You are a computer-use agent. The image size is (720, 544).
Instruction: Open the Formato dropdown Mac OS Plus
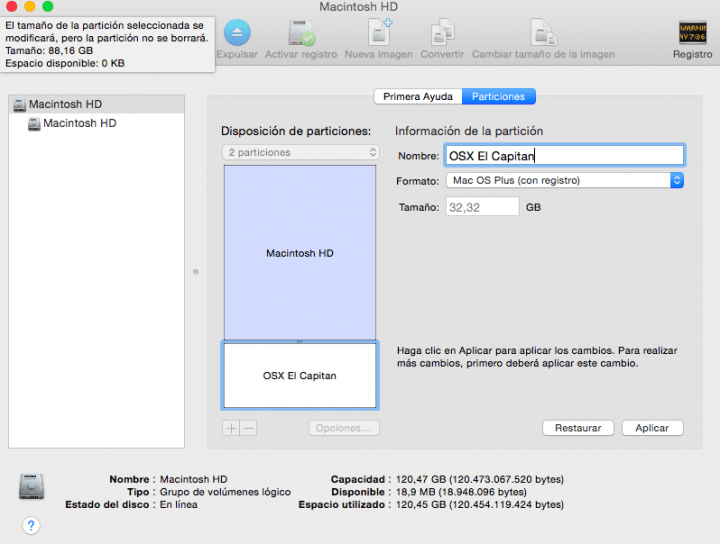click(565, 180)
